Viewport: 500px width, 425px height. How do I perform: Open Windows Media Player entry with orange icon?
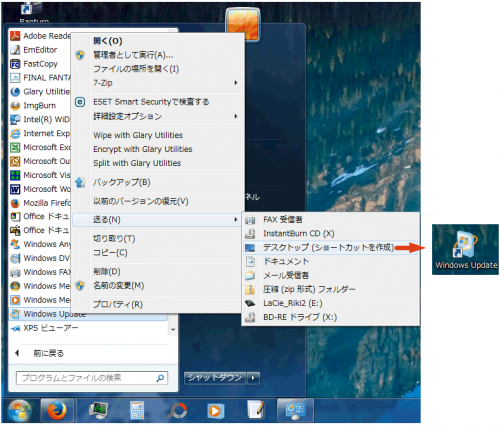point(40,300)
